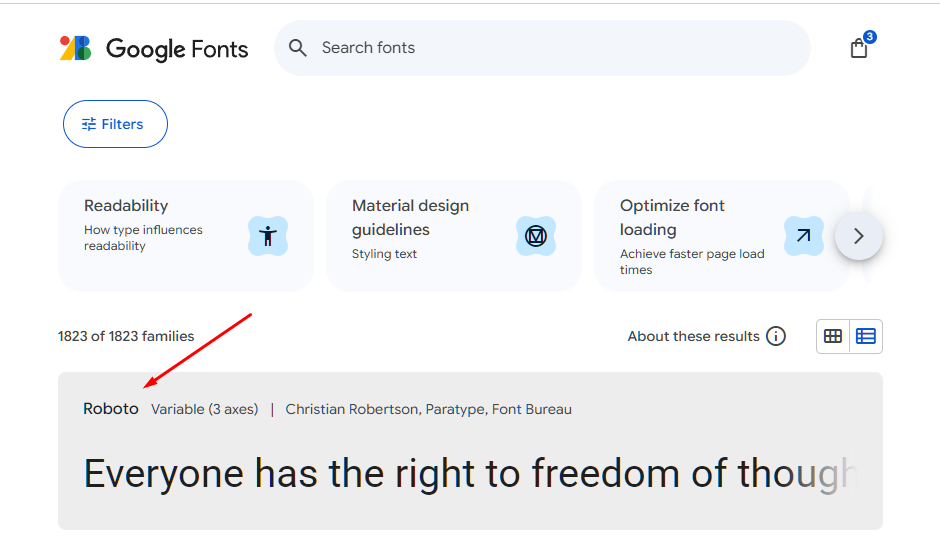
Task: Open the Roboto font family name
Action: point(111,409)
